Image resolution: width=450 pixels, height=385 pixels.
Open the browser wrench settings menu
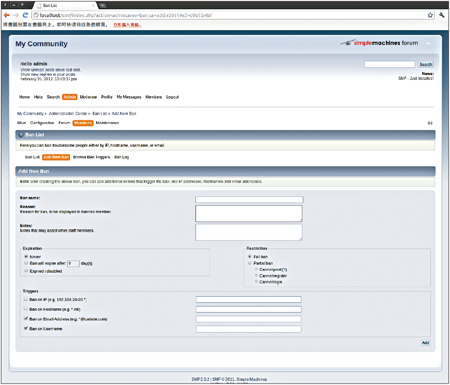[x=442, y=15]
